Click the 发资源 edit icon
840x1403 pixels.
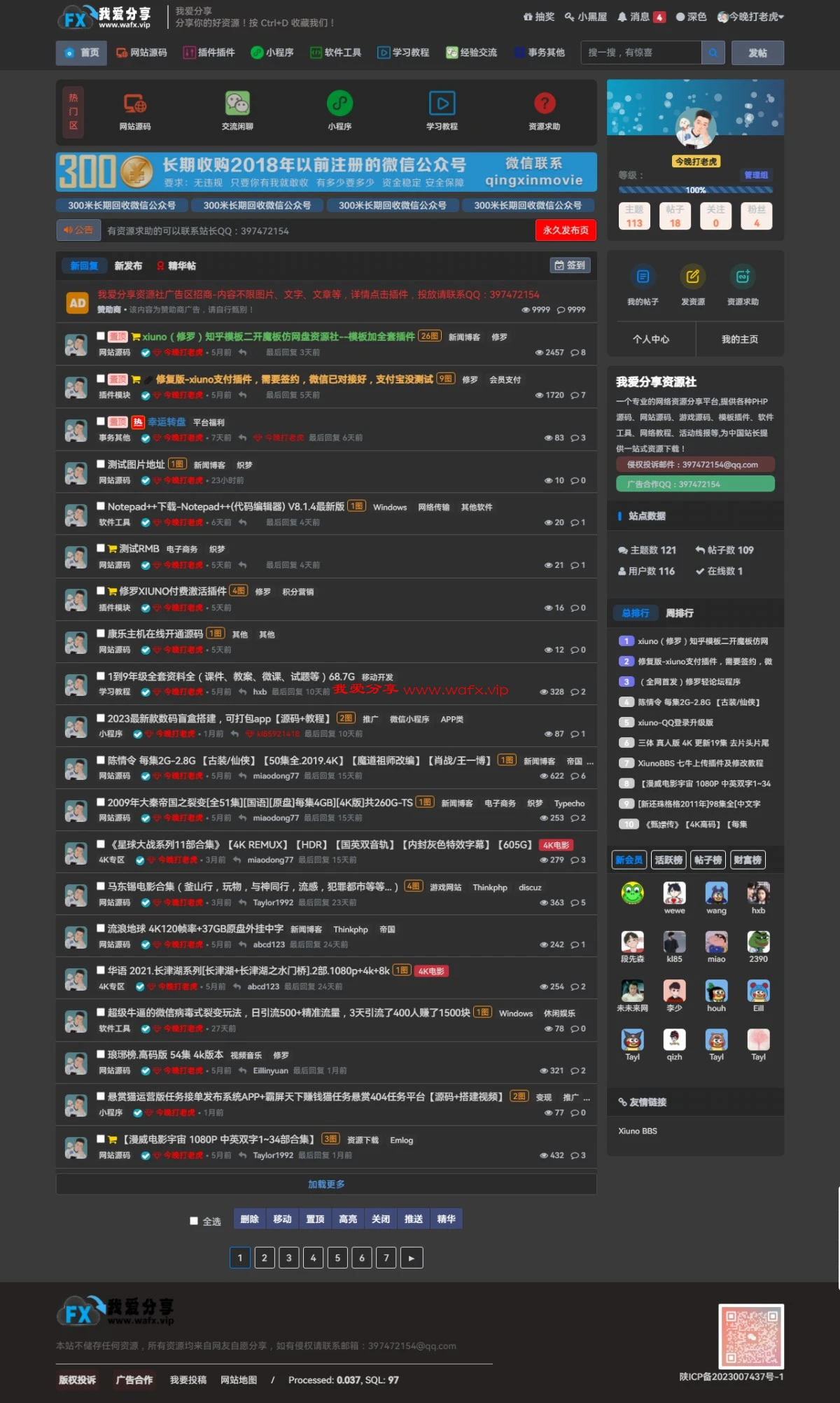click(692, 277)
